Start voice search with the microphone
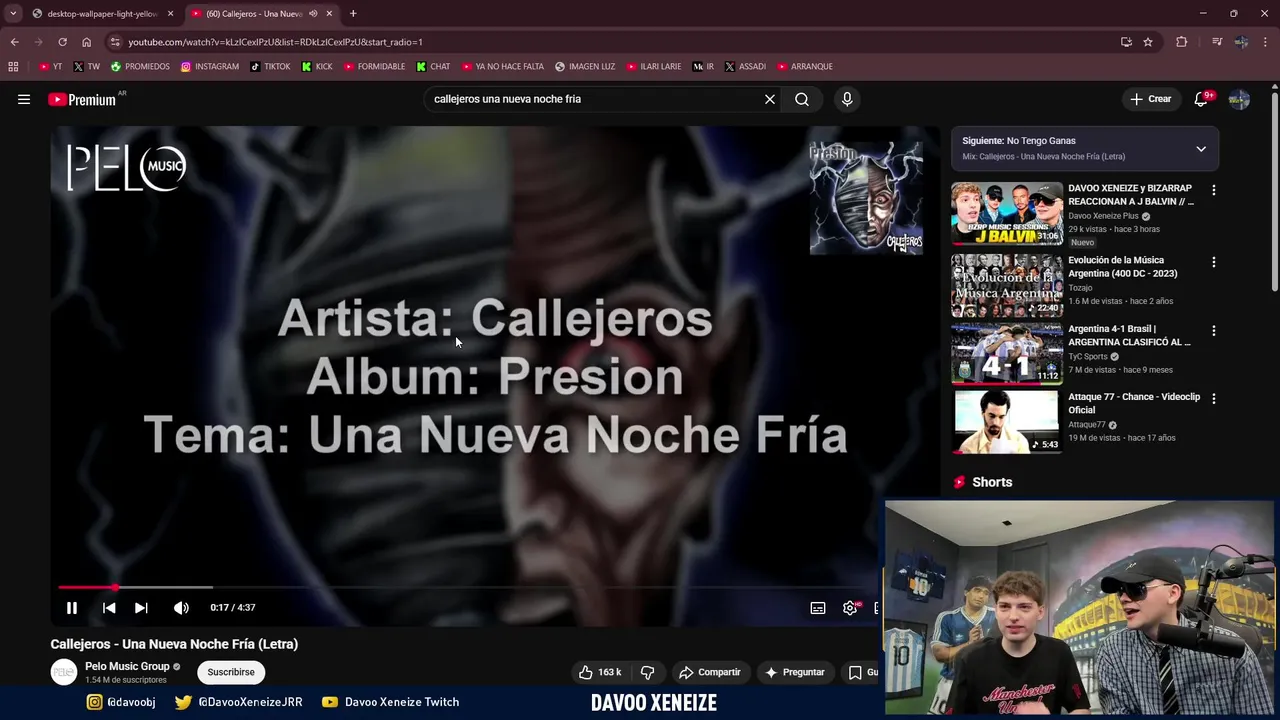The image size is (1280, 720). click(847, 99)
